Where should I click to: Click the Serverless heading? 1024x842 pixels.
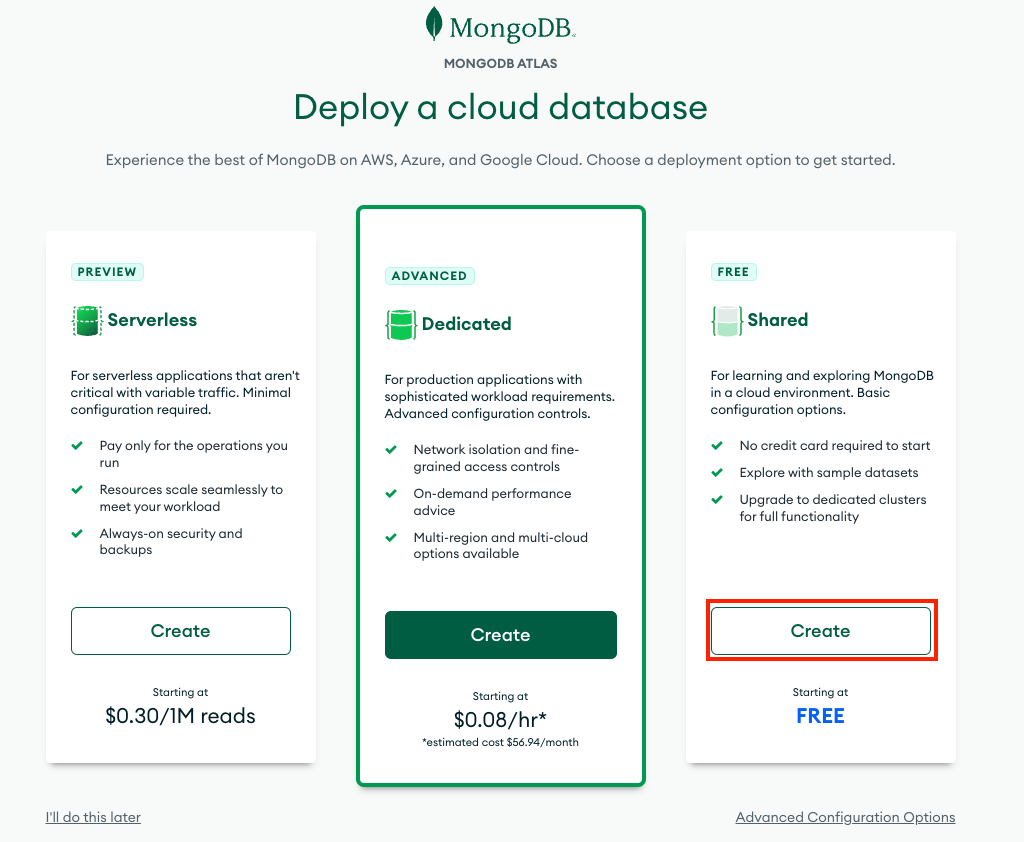point(152,320)
